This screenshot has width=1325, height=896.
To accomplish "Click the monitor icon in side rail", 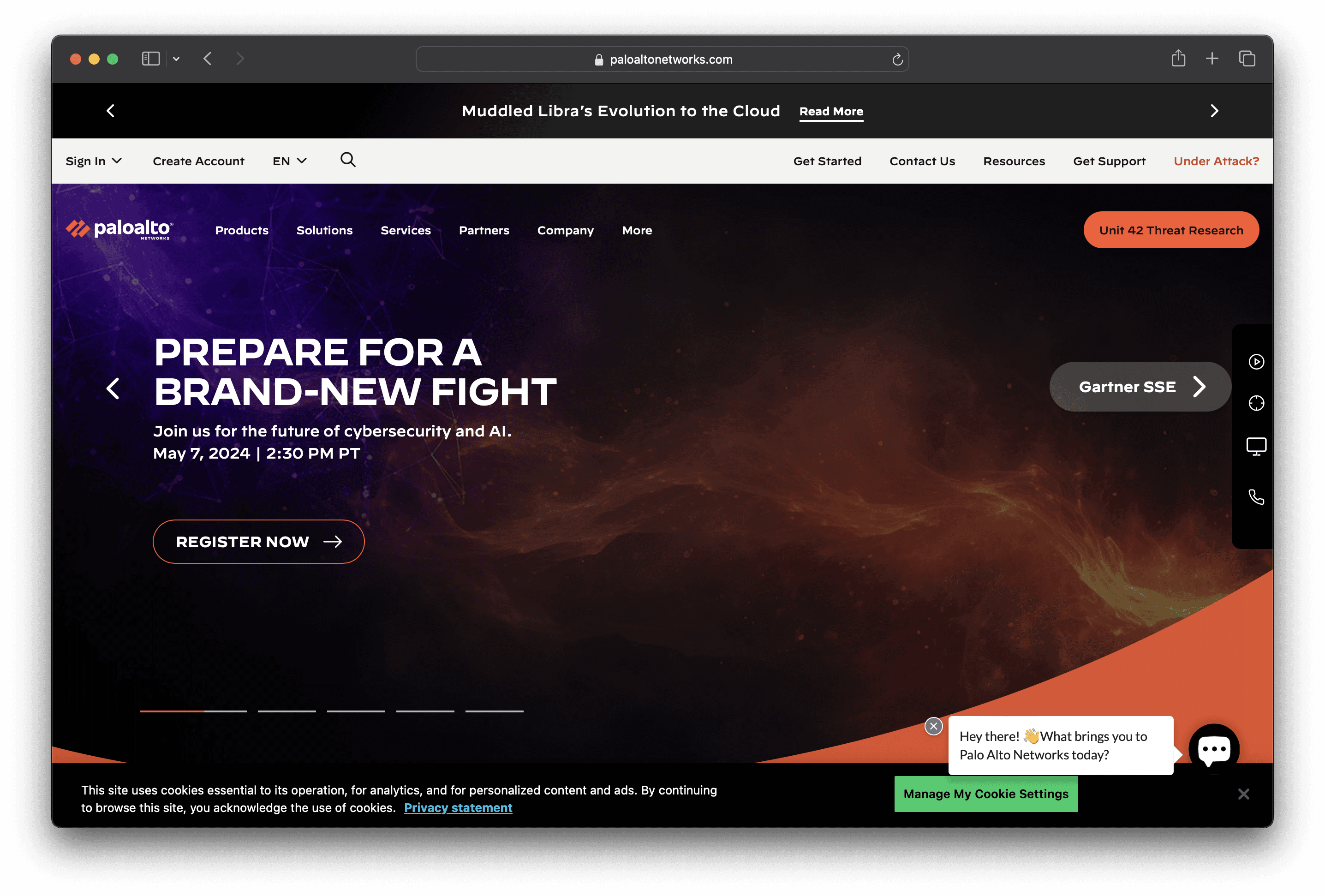I will tap(1256, 447).
